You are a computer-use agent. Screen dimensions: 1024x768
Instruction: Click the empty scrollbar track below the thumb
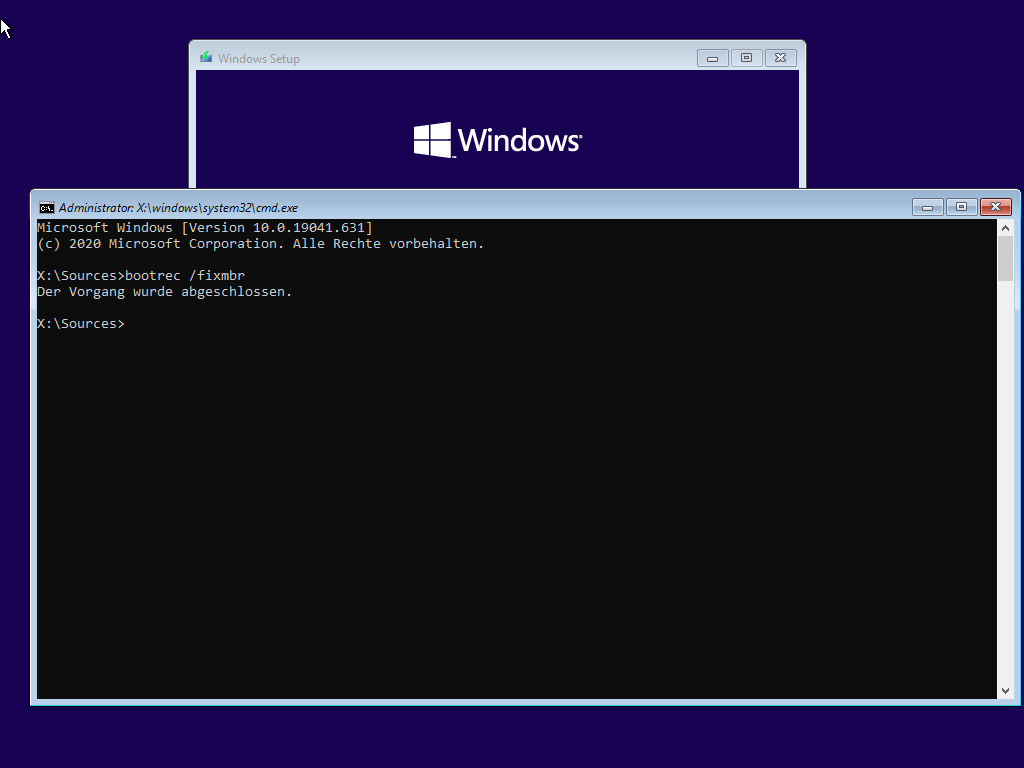pyautogui.click(x=1005, y=480)
